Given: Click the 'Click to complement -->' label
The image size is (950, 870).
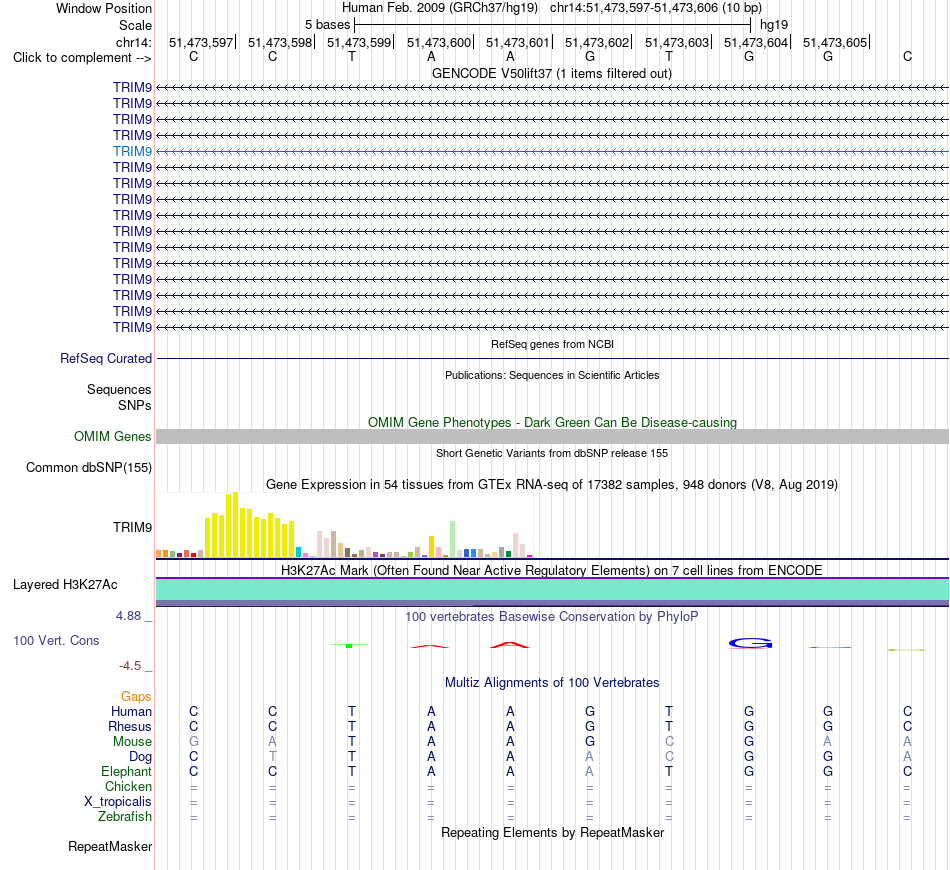Looking at the screenshot, I should pyautogui.click(x=82, y=58).
